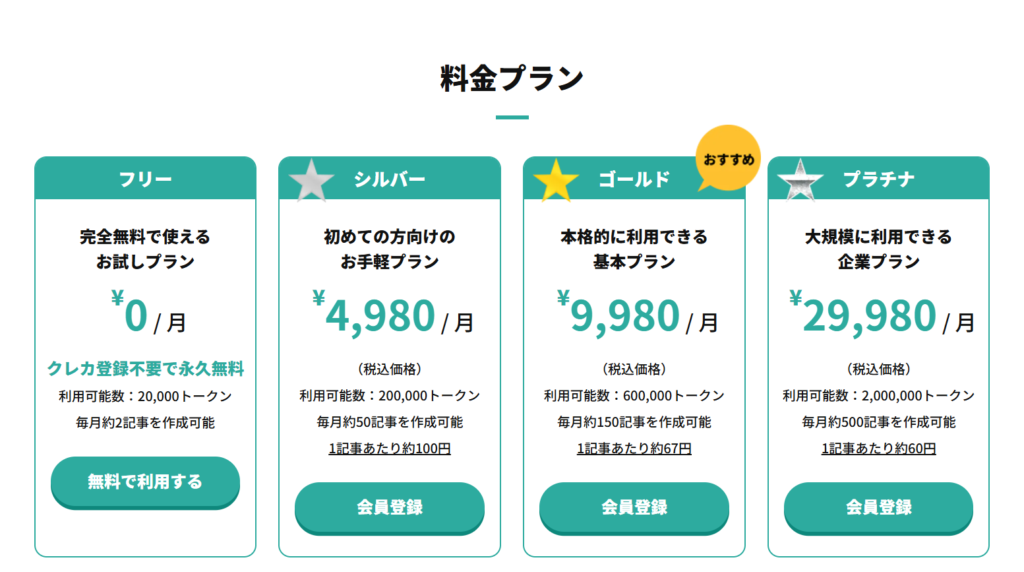Click the silver star icon on シルバー plan
The height and width of the screenshot is (572, 1024).
pos(312,180)
